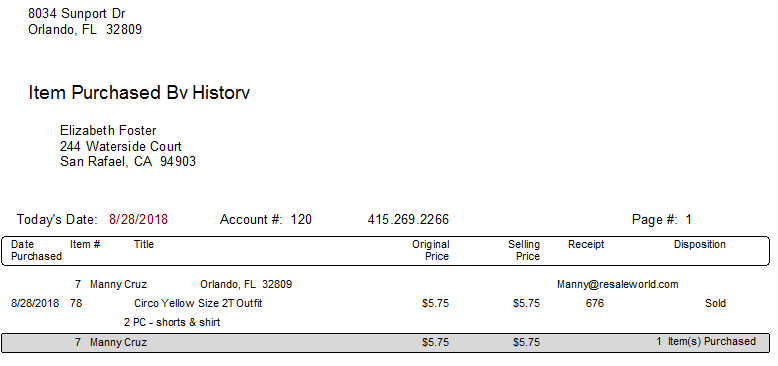Click the Item # column header

85,244
